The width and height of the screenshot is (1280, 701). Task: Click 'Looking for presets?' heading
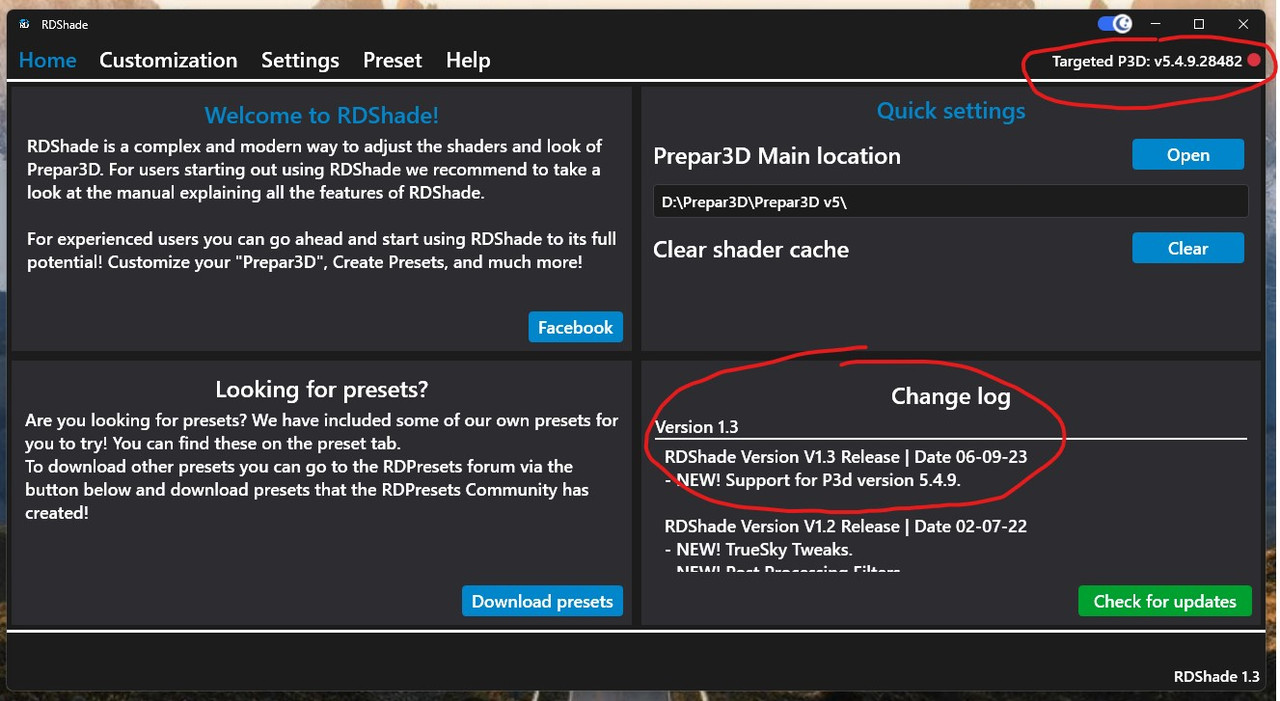[x=322, y=389]
